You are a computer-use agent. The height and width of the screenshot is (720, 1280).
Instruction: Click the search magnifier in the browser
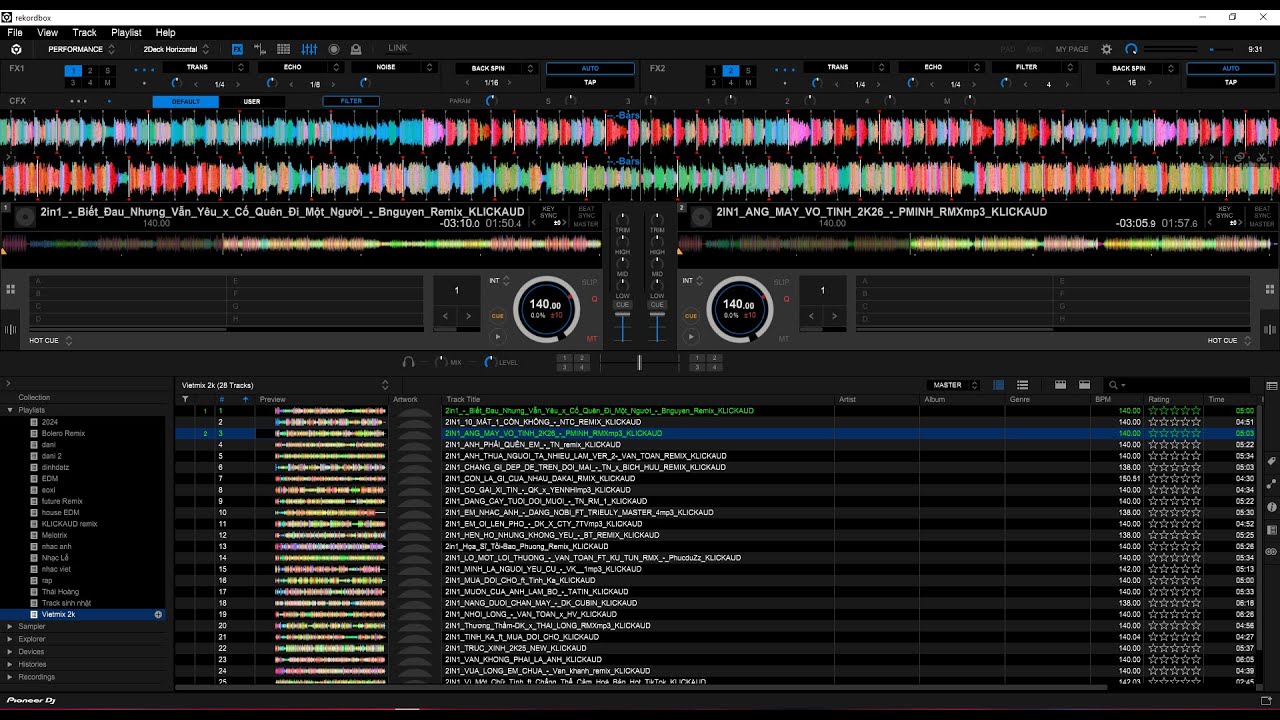point(1112,385)
